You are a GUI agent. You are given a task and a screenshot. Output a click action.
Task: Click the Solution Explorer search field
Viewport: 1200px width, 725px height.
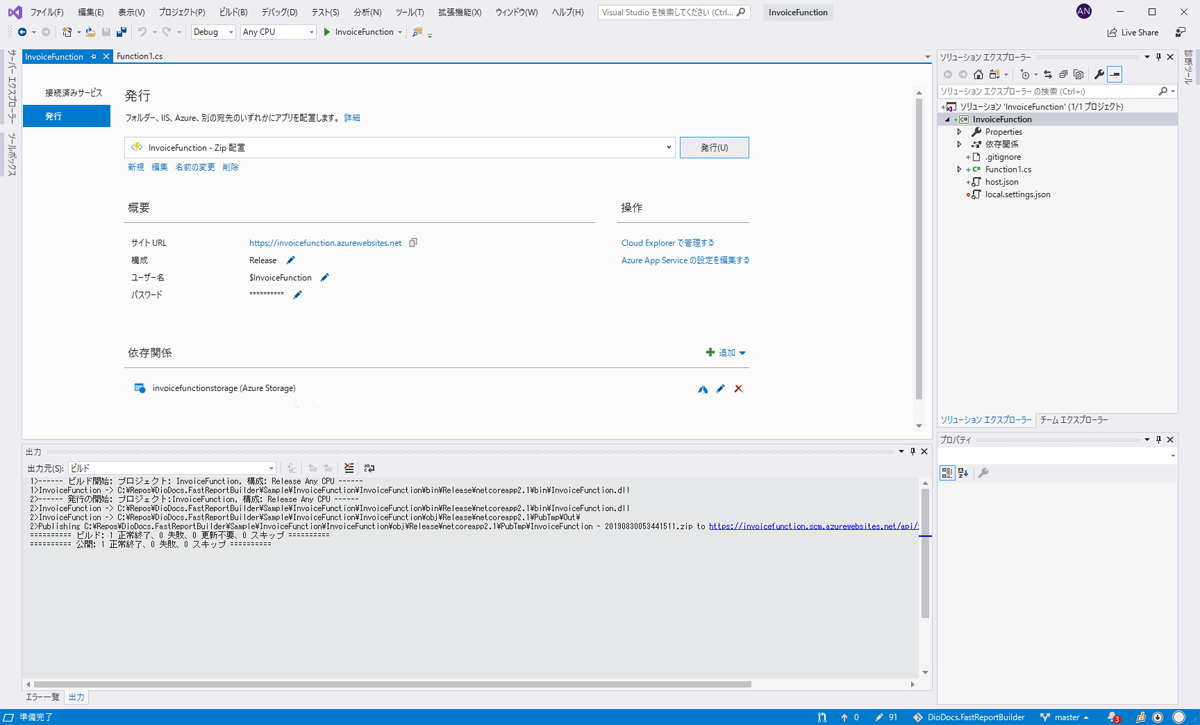point(1056,91)
